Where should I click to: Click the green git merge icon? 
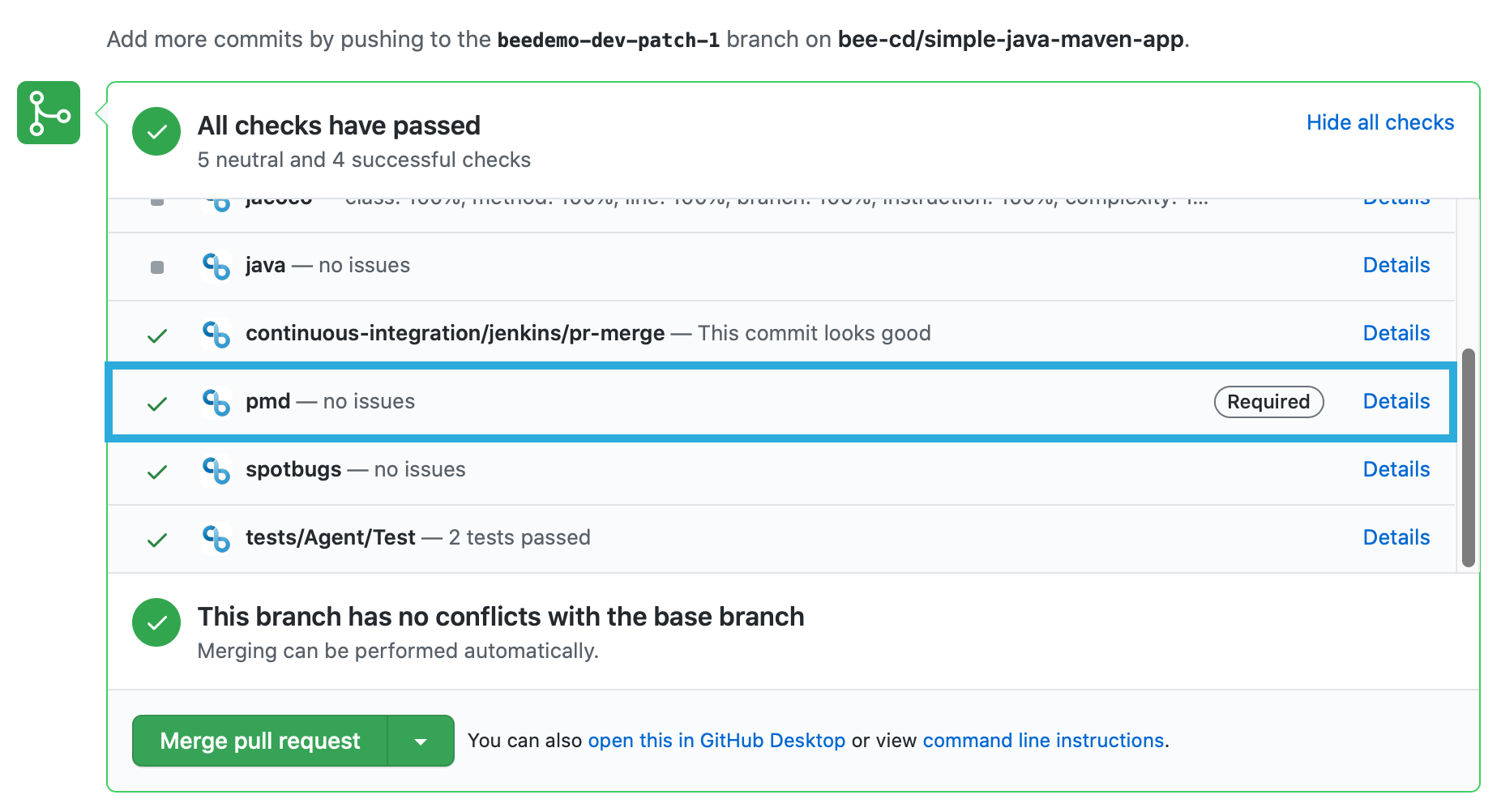click(49, 113)
